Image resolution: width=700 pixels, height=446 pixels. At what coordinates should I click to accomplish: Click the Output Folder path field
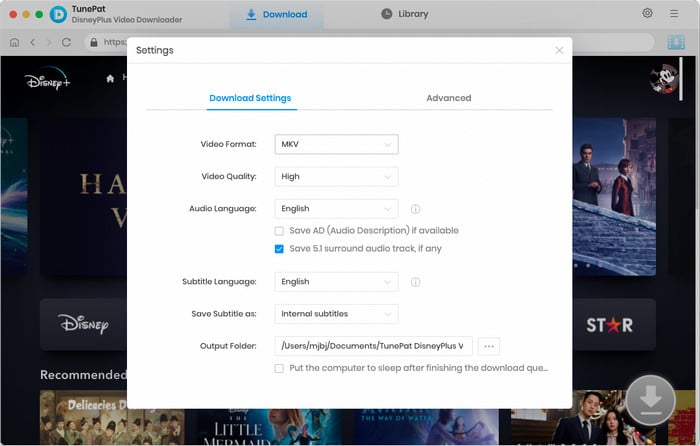click(x=374, y=346)
